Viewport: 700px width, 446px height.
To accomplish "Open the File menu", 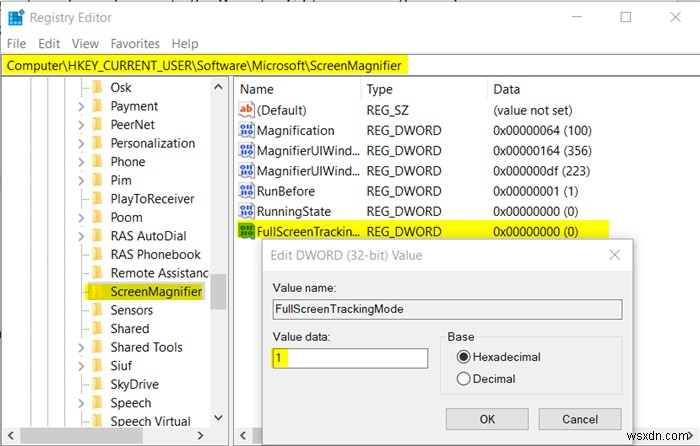I will tap(17, 44).
